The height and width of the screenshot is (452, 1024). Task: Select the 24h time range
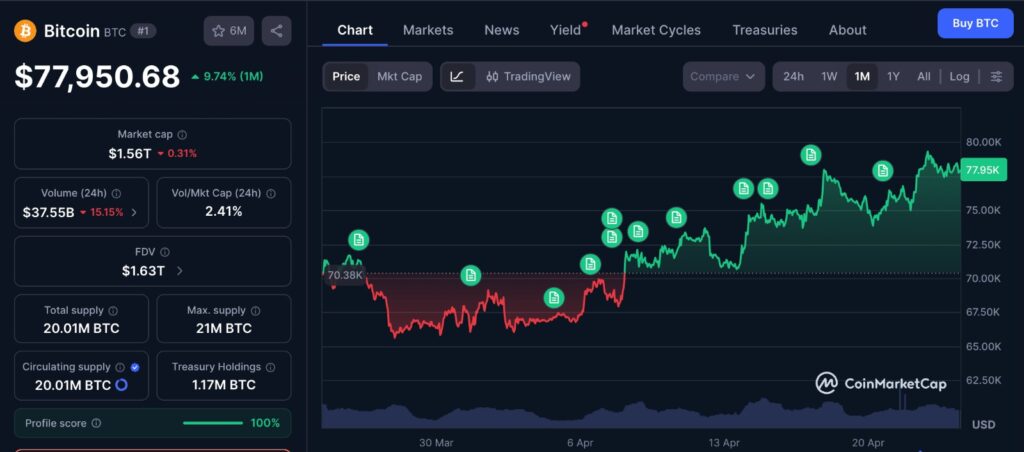point(793,76)
